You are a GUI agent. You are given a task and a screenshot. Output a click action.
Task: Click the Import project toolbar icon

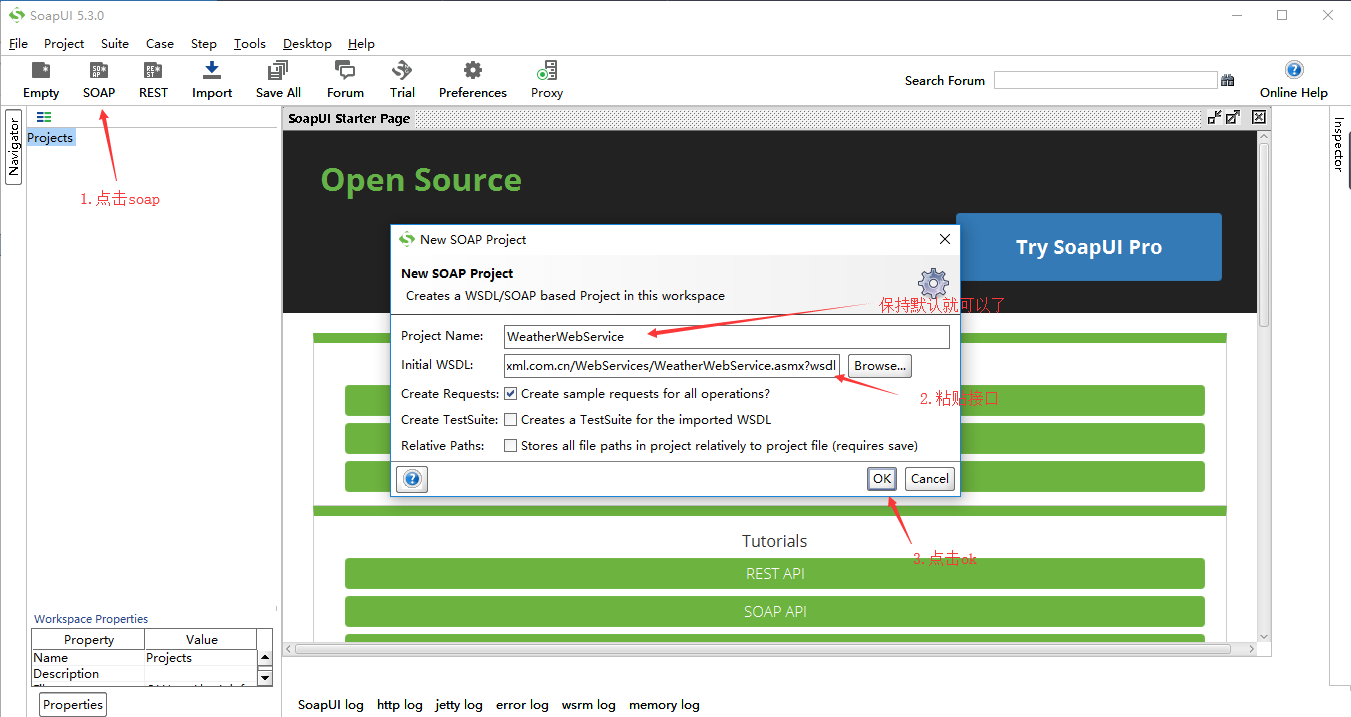pos(212,79)
